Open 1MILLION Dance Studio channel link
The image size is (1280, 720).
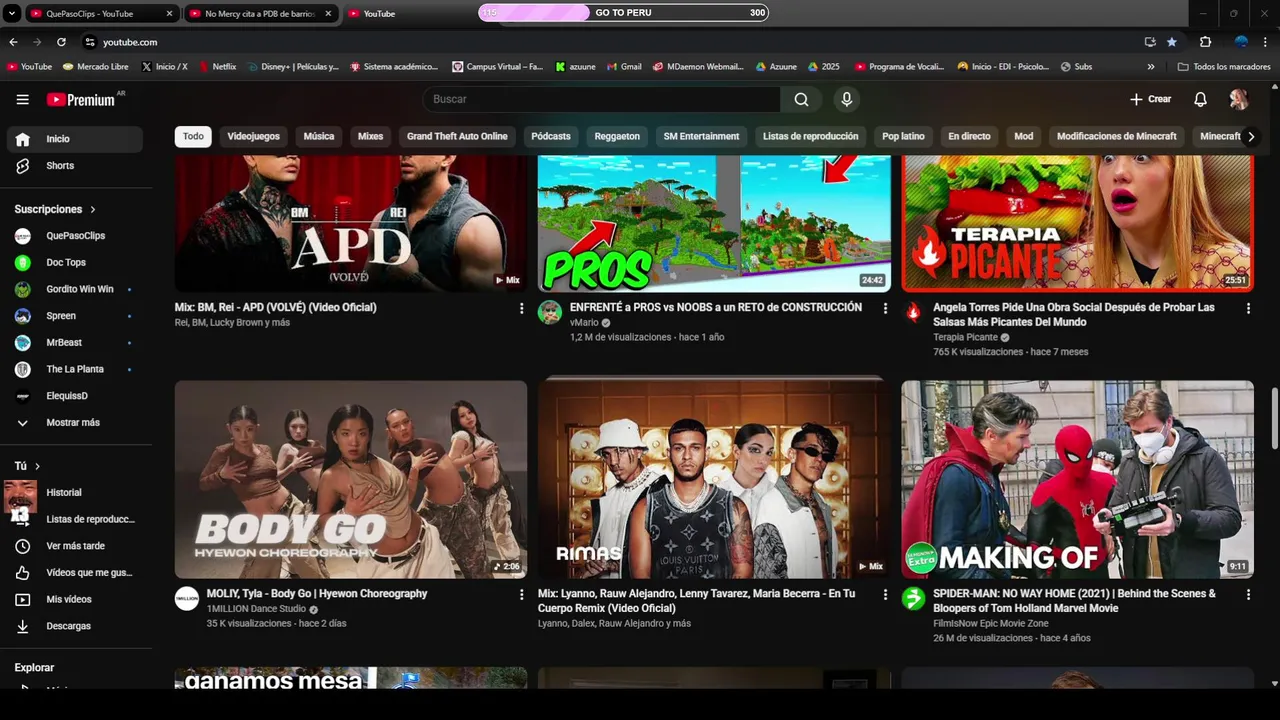click(256, 609)
